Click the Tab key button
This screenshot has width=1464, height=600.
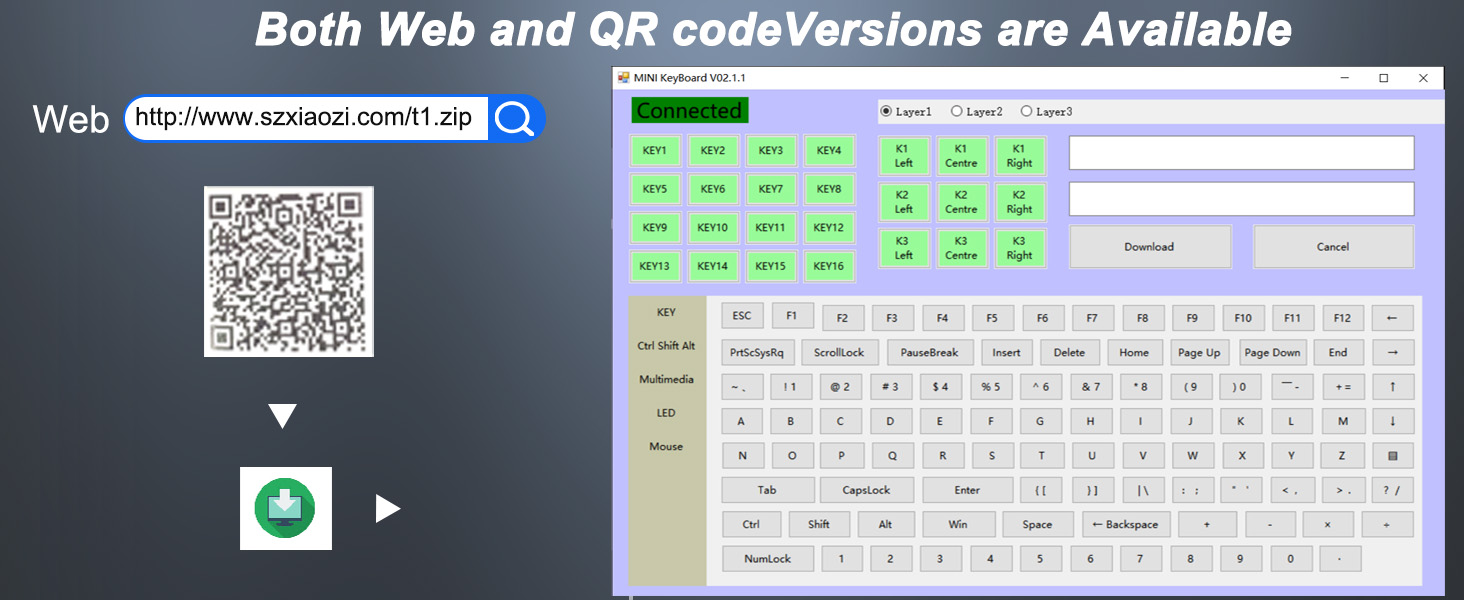[x=767, y=490]
